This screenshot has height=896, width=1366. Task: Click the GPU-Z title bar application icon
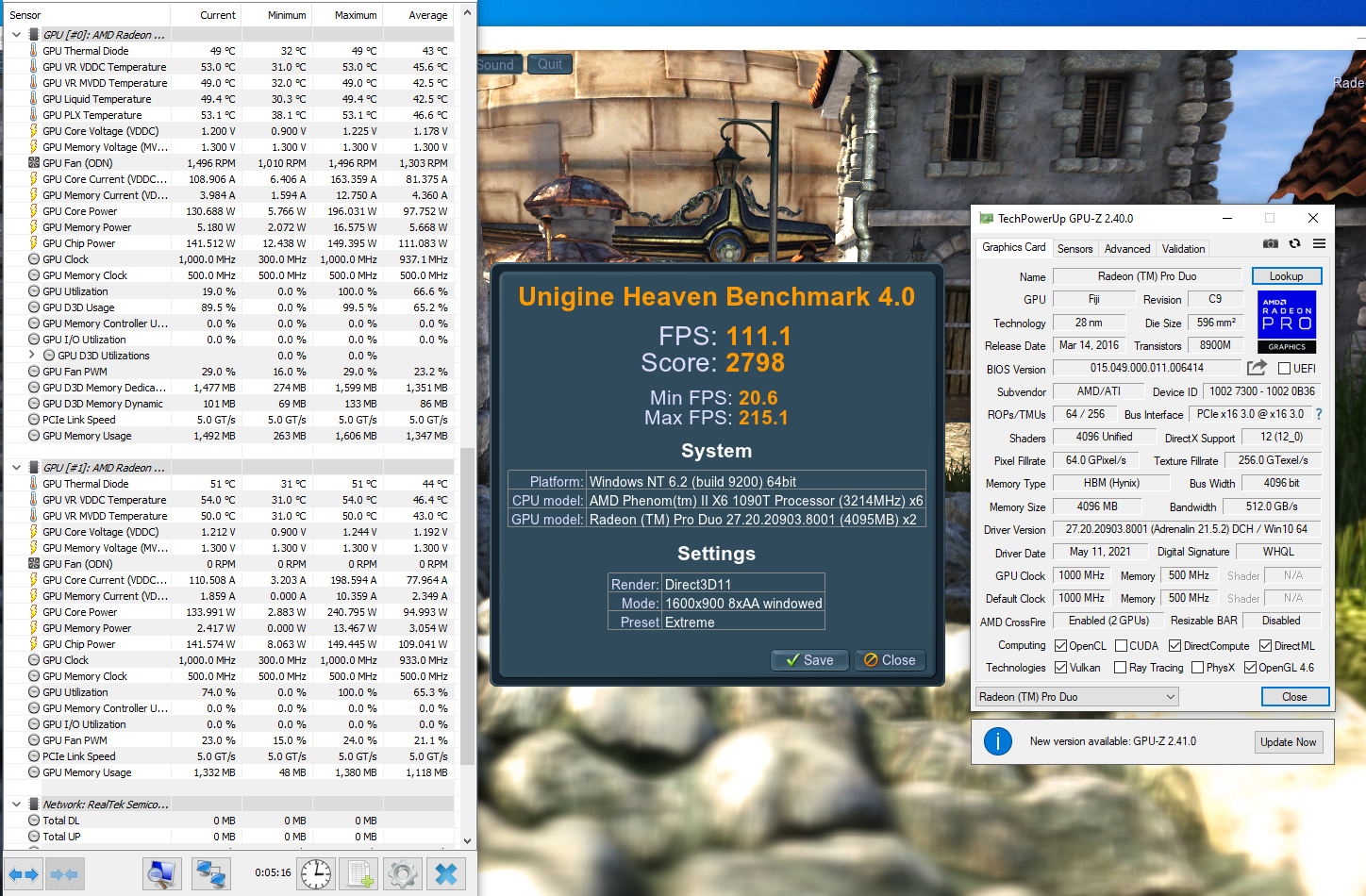click(x=987, y=218)
